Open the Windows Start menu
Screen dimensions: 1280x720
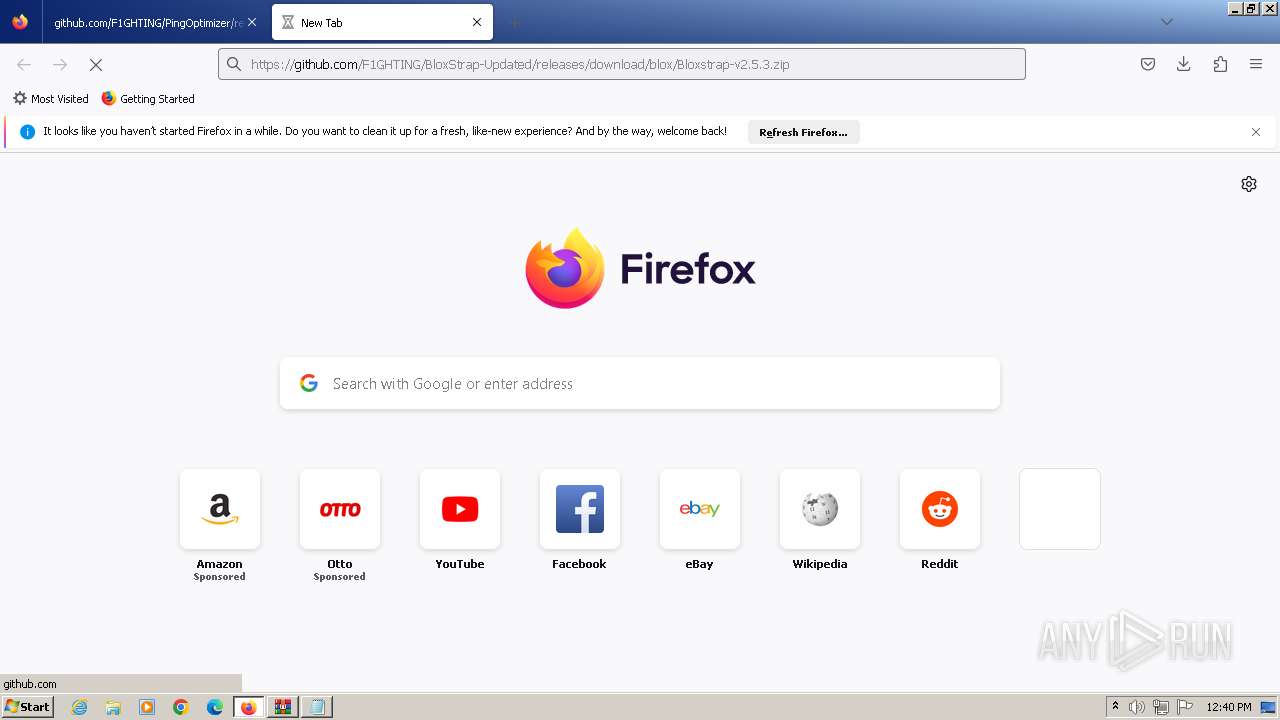(x=28, y=706)
